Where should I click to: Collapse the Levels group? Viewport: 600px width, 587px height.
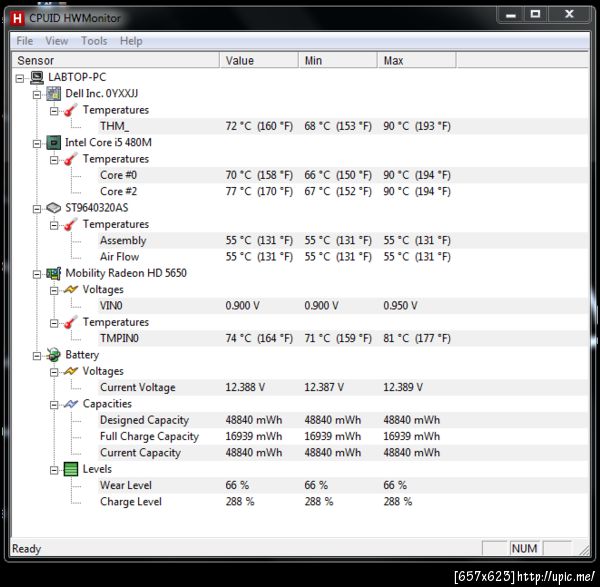point(54,470)
